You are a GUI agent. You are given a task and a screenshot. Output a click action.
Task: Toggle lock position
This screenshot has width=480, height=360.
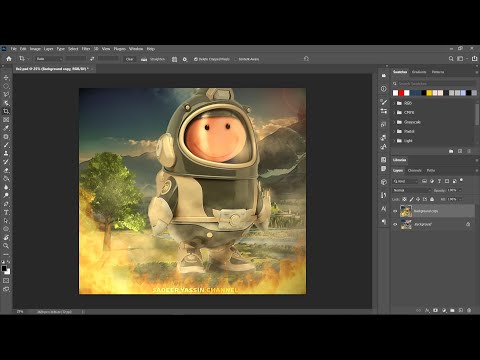tap(418, 199)
